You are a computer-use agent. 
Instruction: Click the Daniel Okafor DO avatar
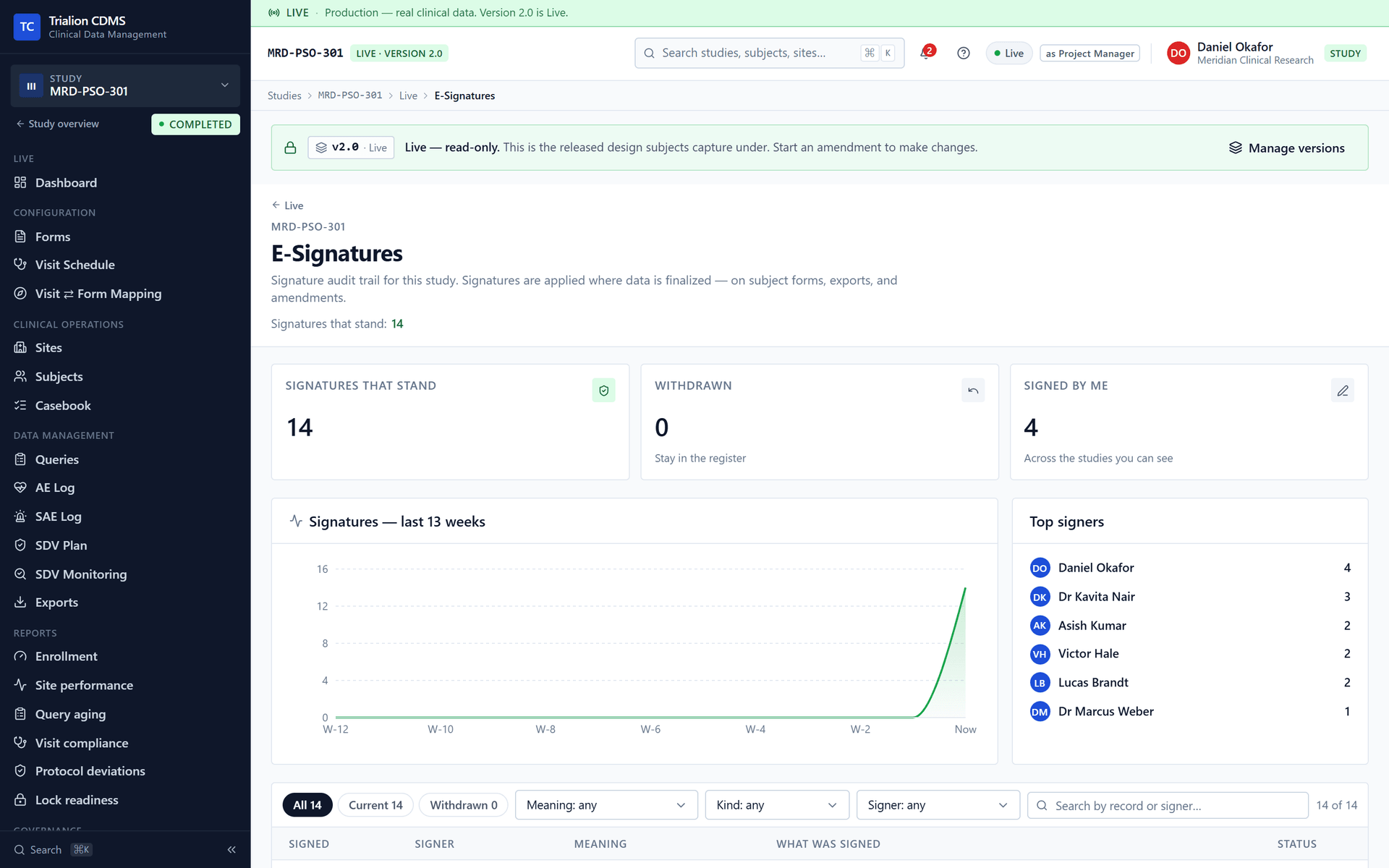(x=1178, y=53)
